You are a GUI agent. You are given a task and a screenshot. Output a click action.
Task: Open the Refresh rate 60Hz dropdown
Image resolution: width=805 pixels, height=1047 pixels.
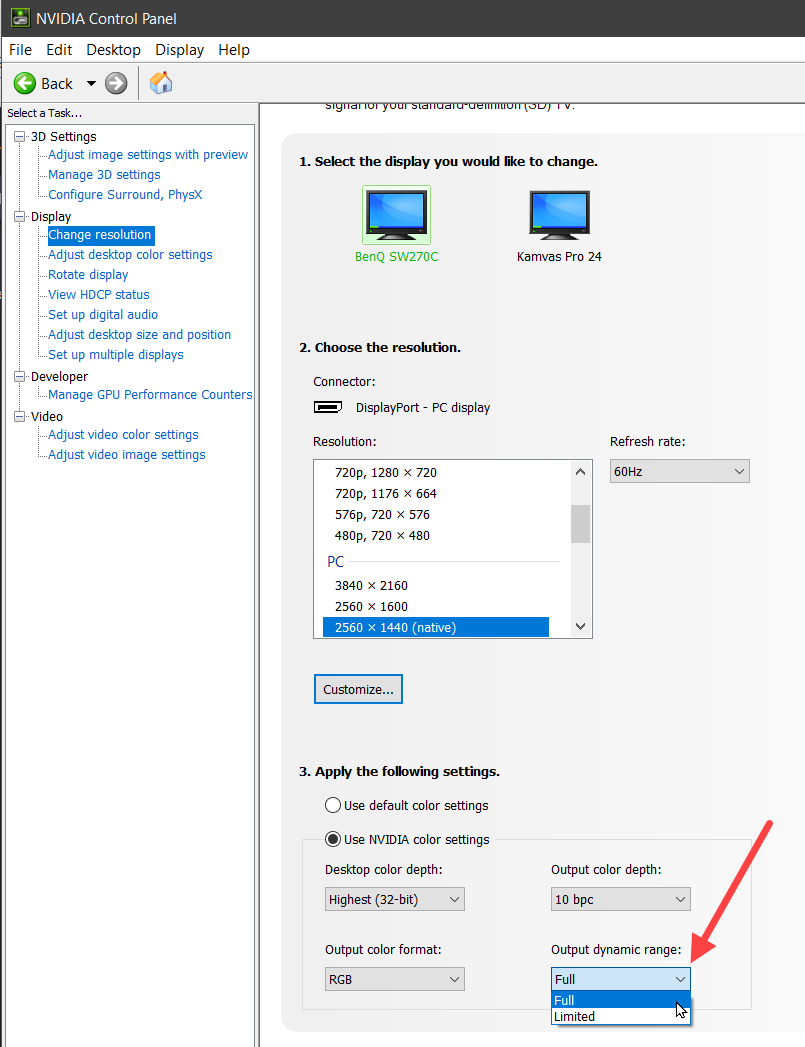coord(680,471)
